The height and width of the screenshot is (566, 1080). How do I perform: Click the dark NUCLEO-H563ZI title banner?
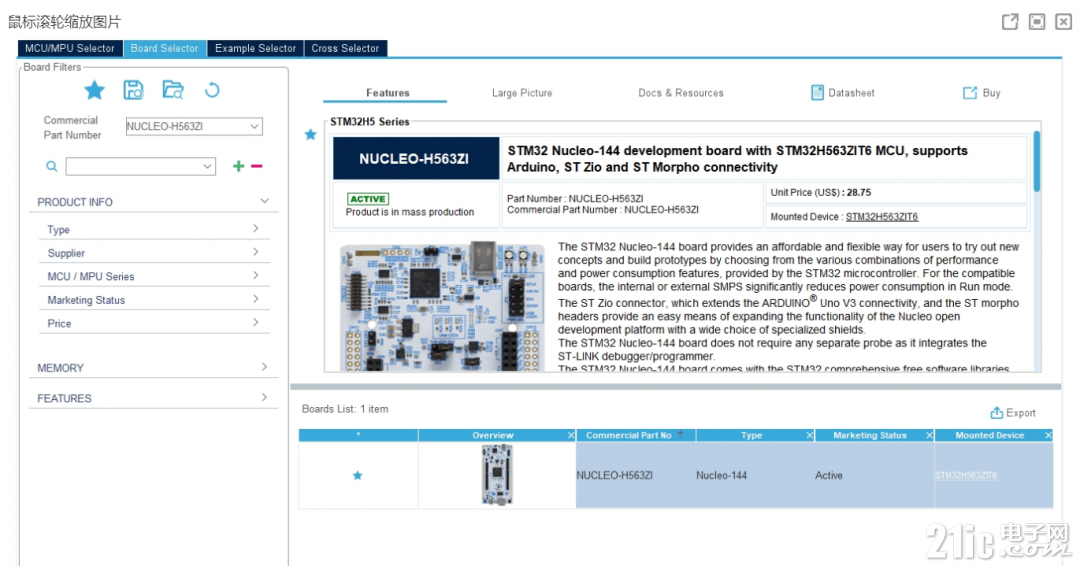pyautogui.click(x=416, y=158)
